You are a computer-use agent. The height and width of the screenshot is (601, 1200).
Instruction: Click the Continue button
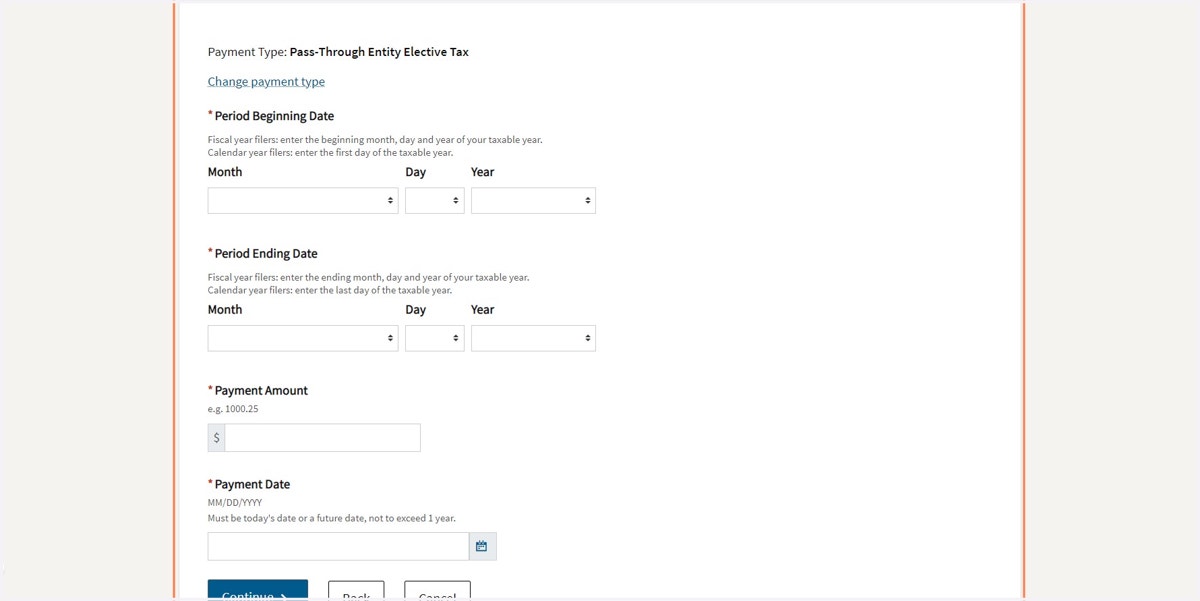click(258, 590)
